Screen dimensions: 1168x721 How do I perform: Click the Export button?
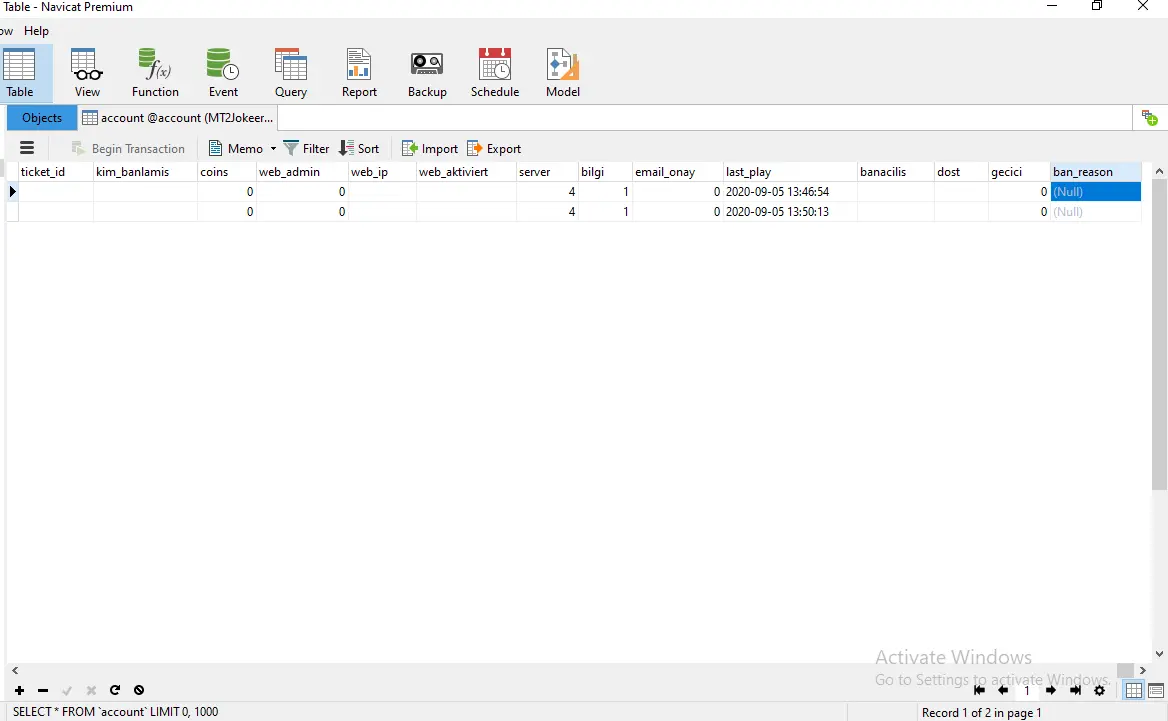pyautogui.click(x=494, y=148)
